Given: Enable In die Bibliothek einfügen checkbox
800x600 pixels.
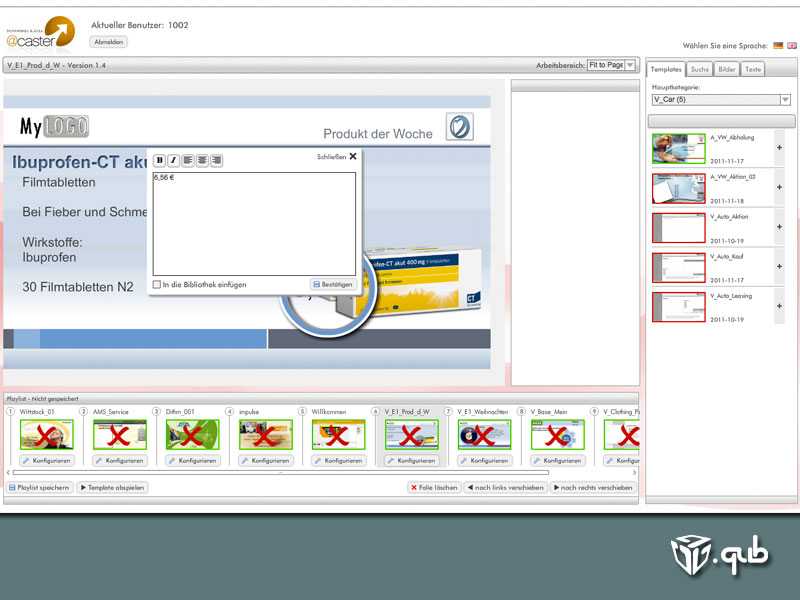Looking at the screenshot, I should pos(157,284).
